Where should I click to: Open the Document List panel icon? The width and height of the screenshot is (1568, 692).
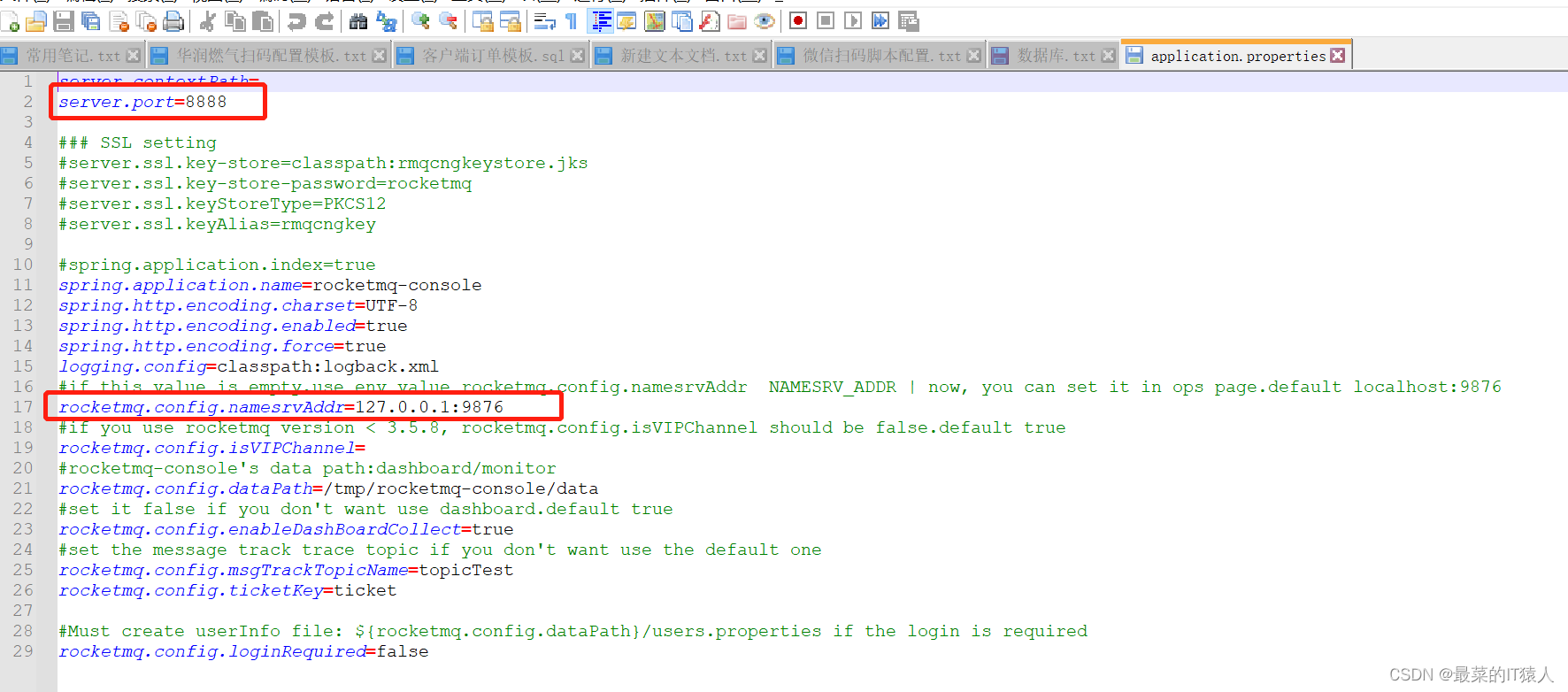coord(682,21)
